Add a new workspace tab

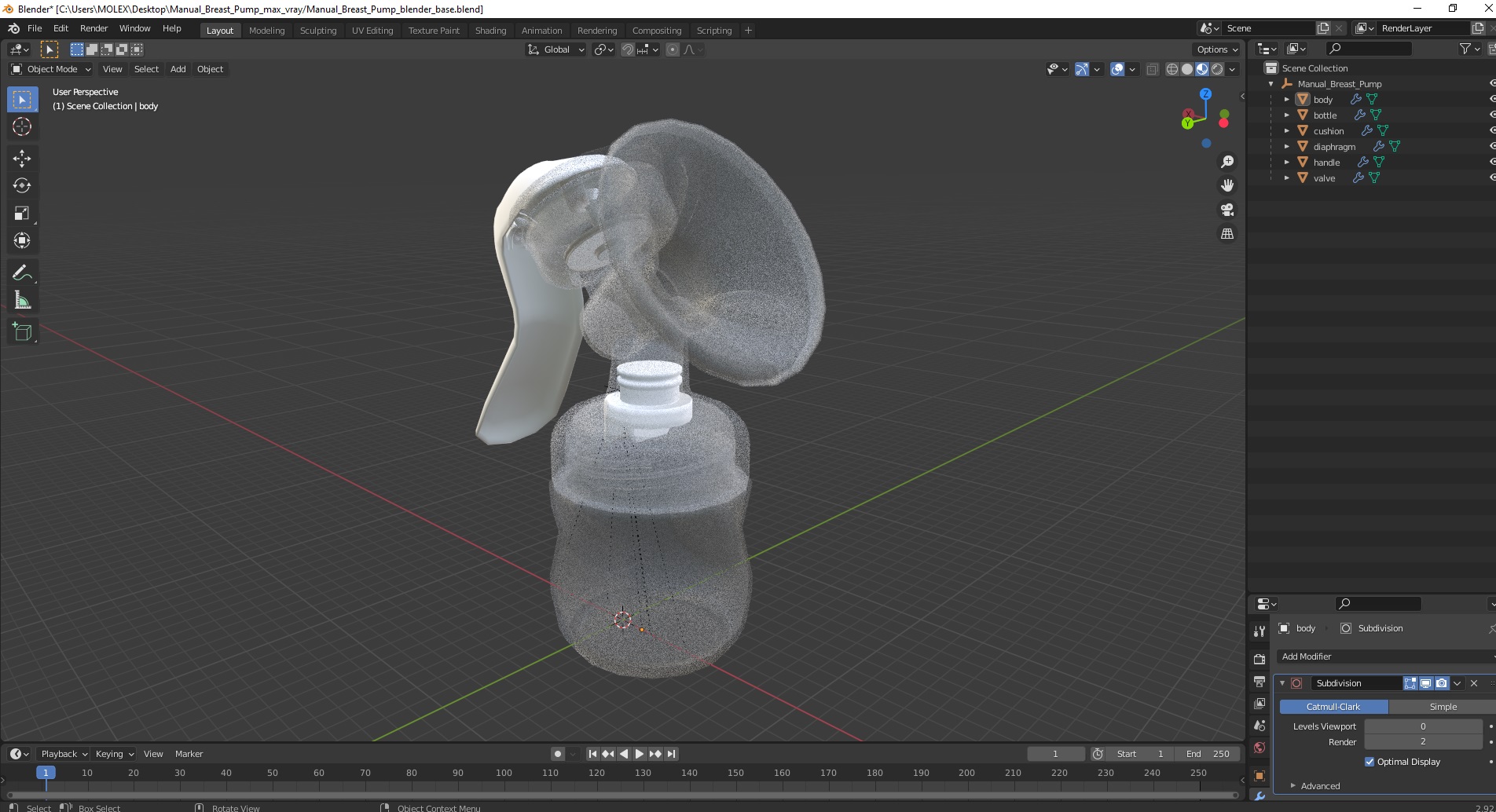tap(748, 31)
